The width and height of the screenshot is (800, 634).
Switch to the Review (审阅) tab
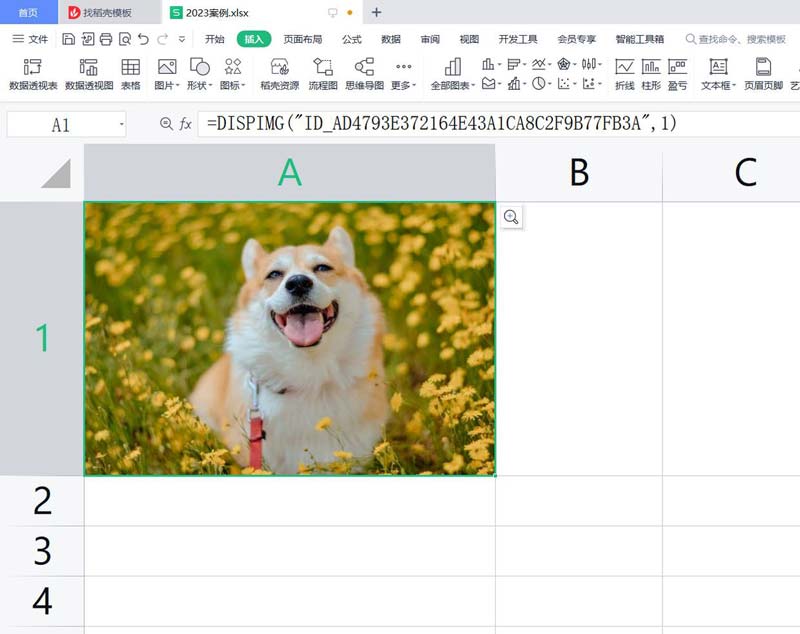430,39
